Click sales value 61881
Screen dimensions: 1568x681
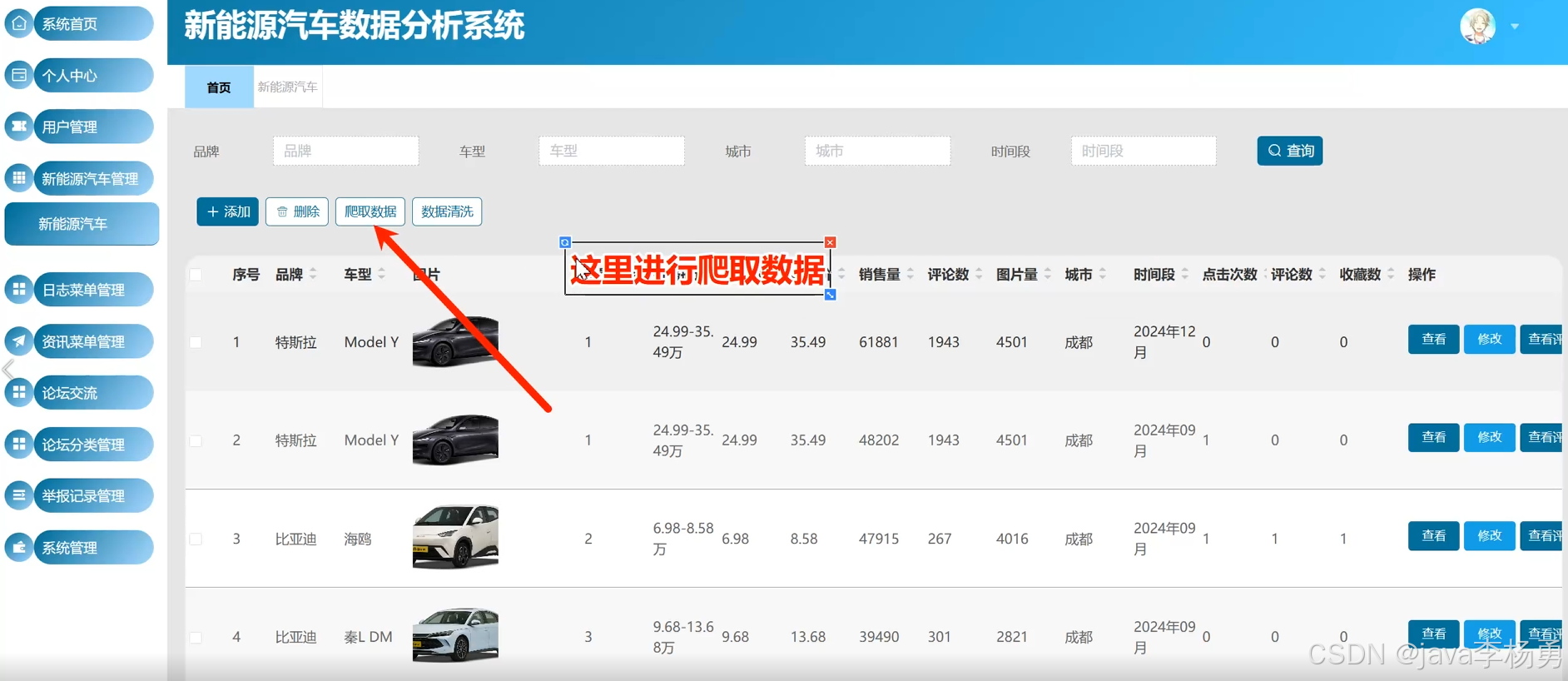point(879,342)
